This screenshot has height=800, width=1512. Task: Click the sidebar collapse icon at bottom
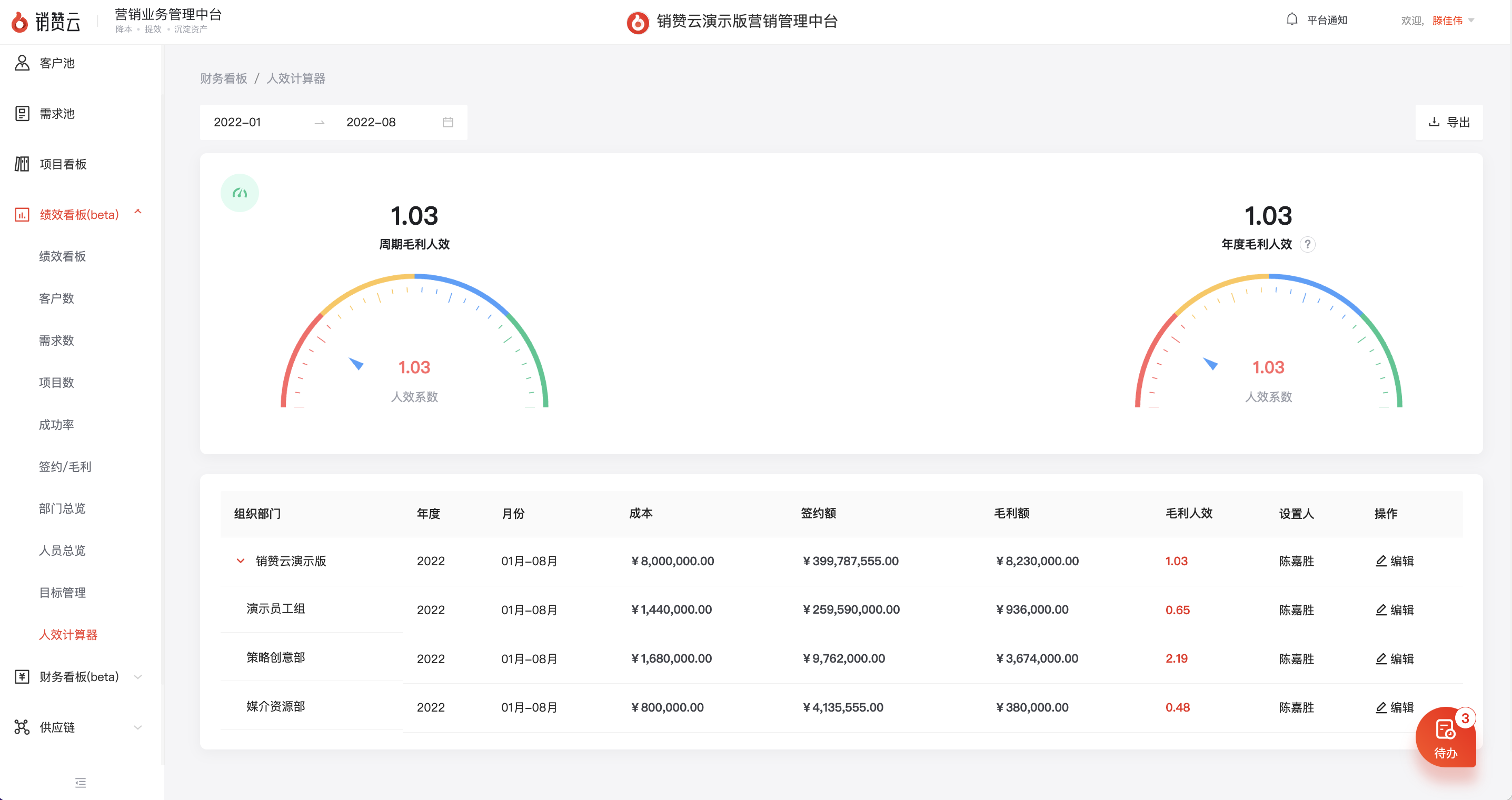pos(81,783)
